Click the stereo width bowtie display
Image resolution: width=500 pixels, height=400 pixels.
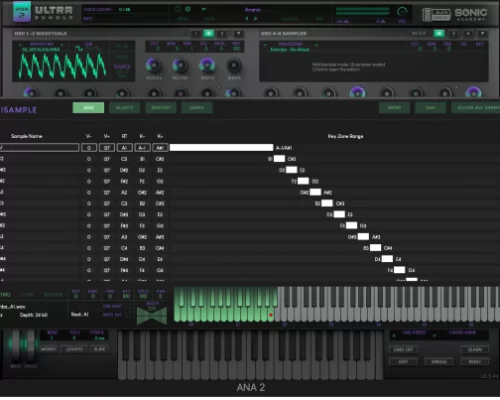152,316
